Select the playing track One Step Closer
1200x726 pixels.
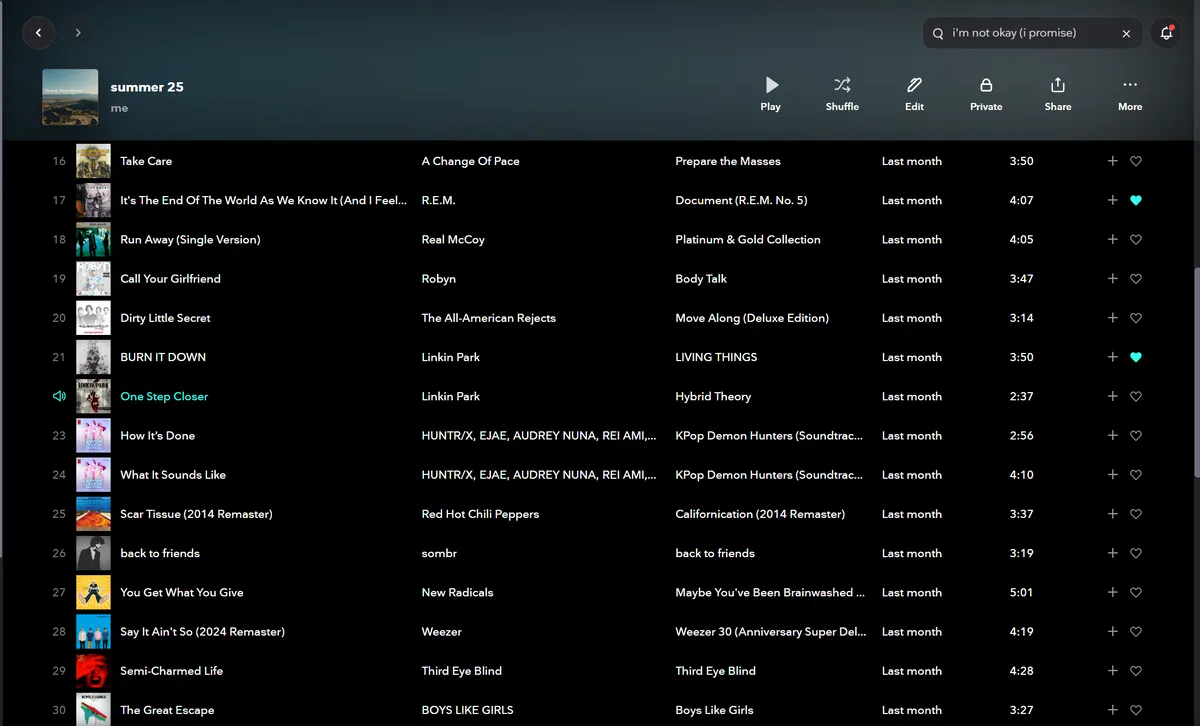[164, 396]
